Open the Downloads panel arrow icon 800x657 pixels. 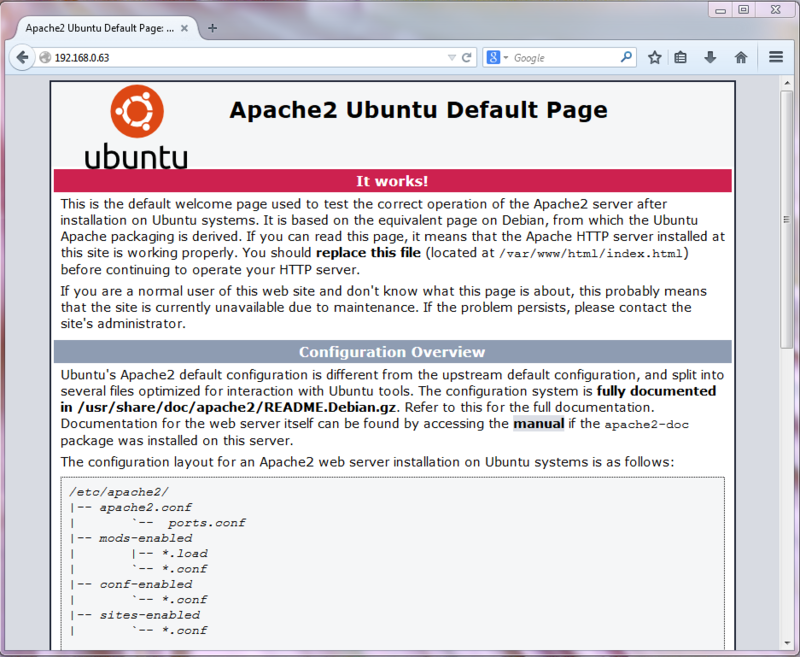point(710,57)
